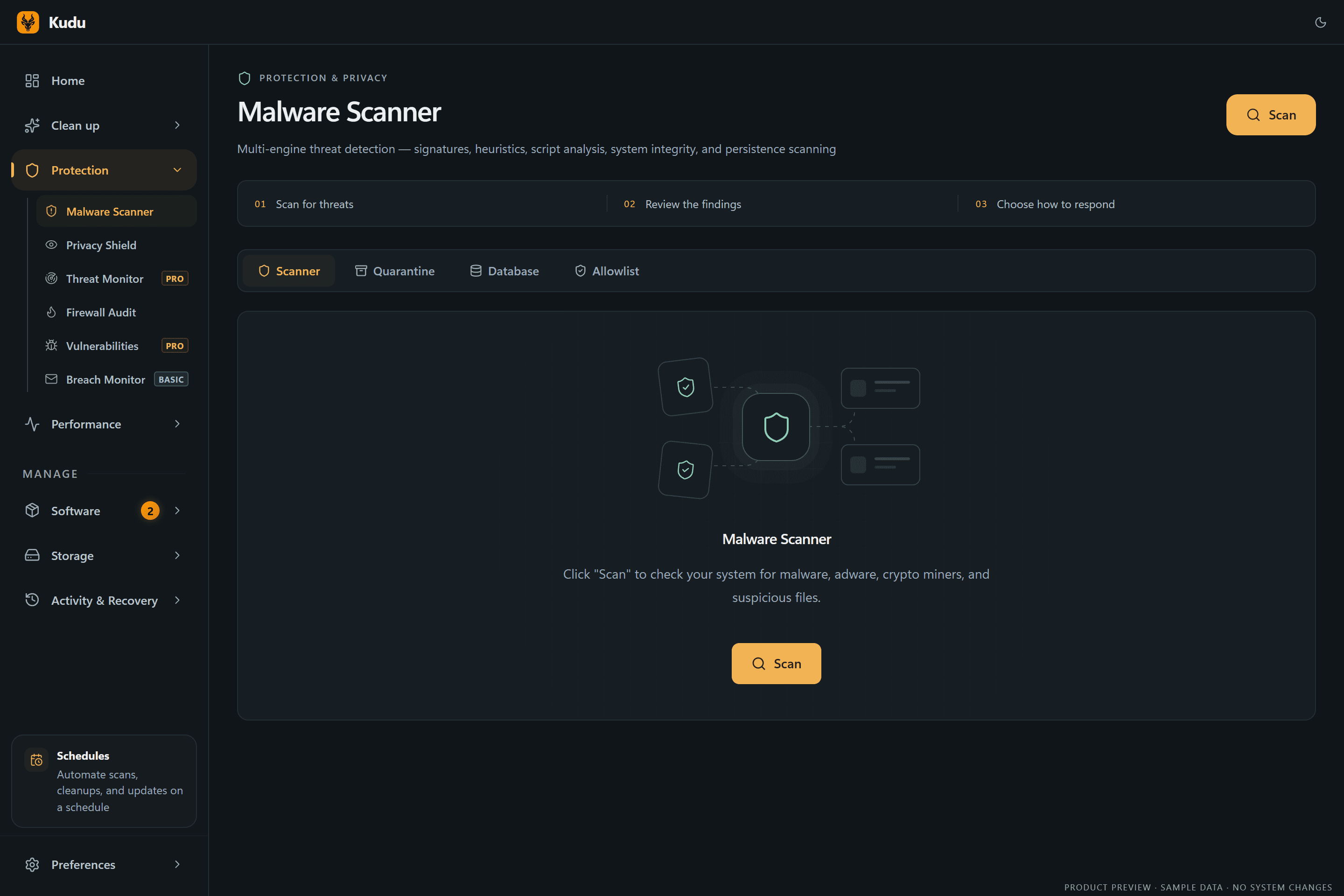
Task: Click the Clean up sparkle icon
Action: [x=32, y=125]
